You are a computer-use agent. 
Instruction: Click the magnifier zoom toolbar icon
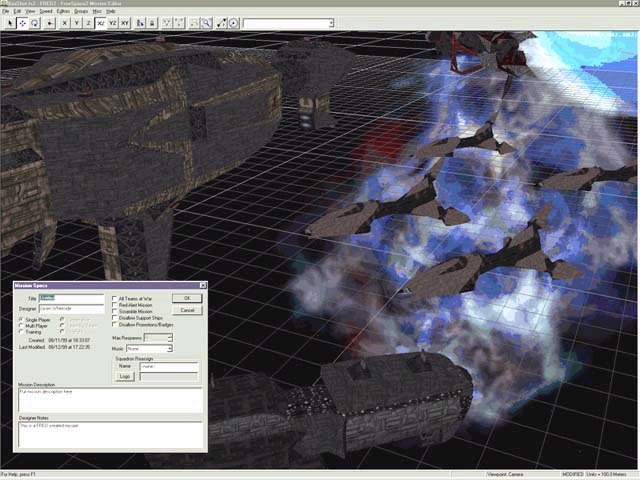pos(206,22)
